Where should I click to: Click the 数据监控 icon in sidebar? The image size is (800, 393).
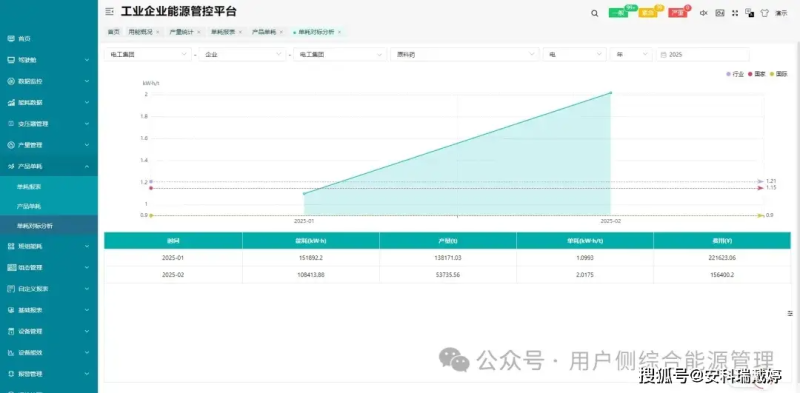tap(11, 81)
